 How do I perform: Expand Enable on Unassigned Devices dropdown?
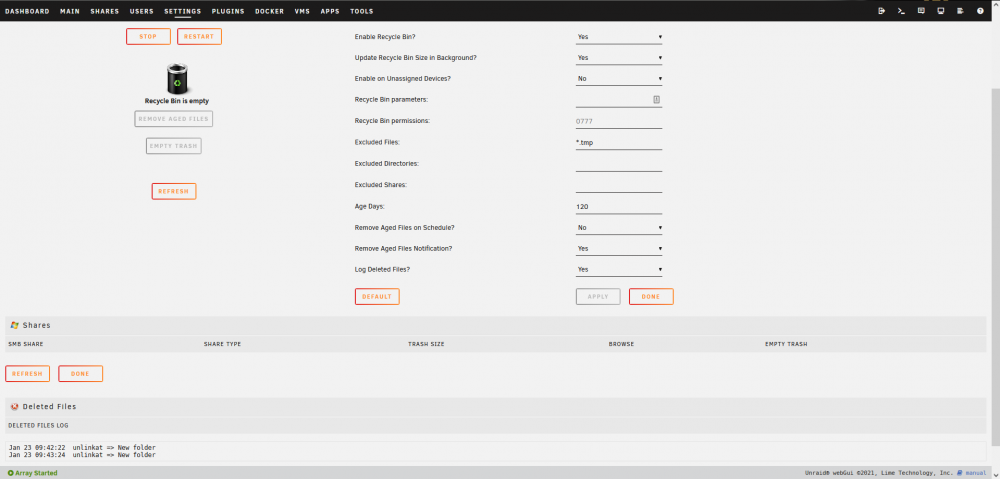click(x=619, y=79)
